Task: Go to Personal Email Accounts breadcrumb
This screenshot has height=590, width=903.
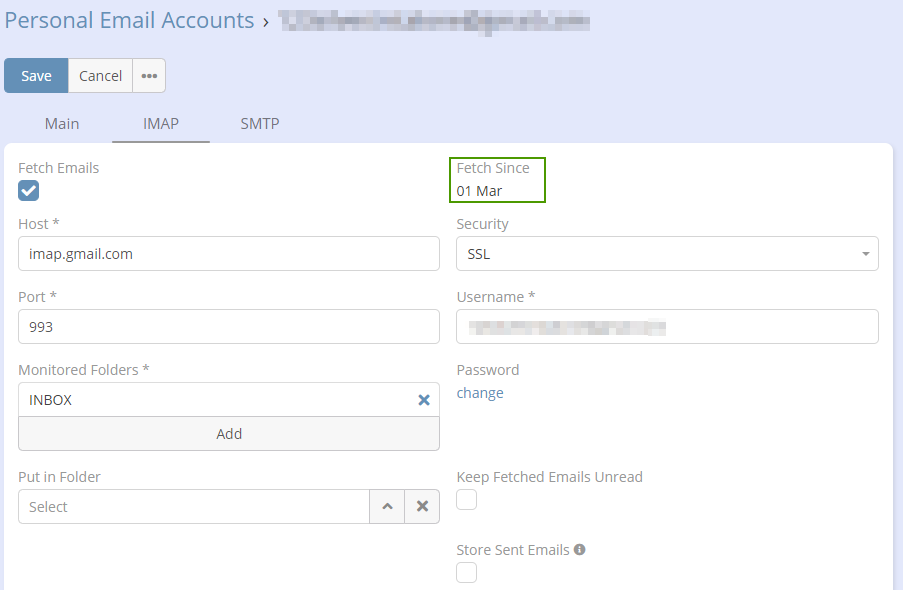Action: 130,20
